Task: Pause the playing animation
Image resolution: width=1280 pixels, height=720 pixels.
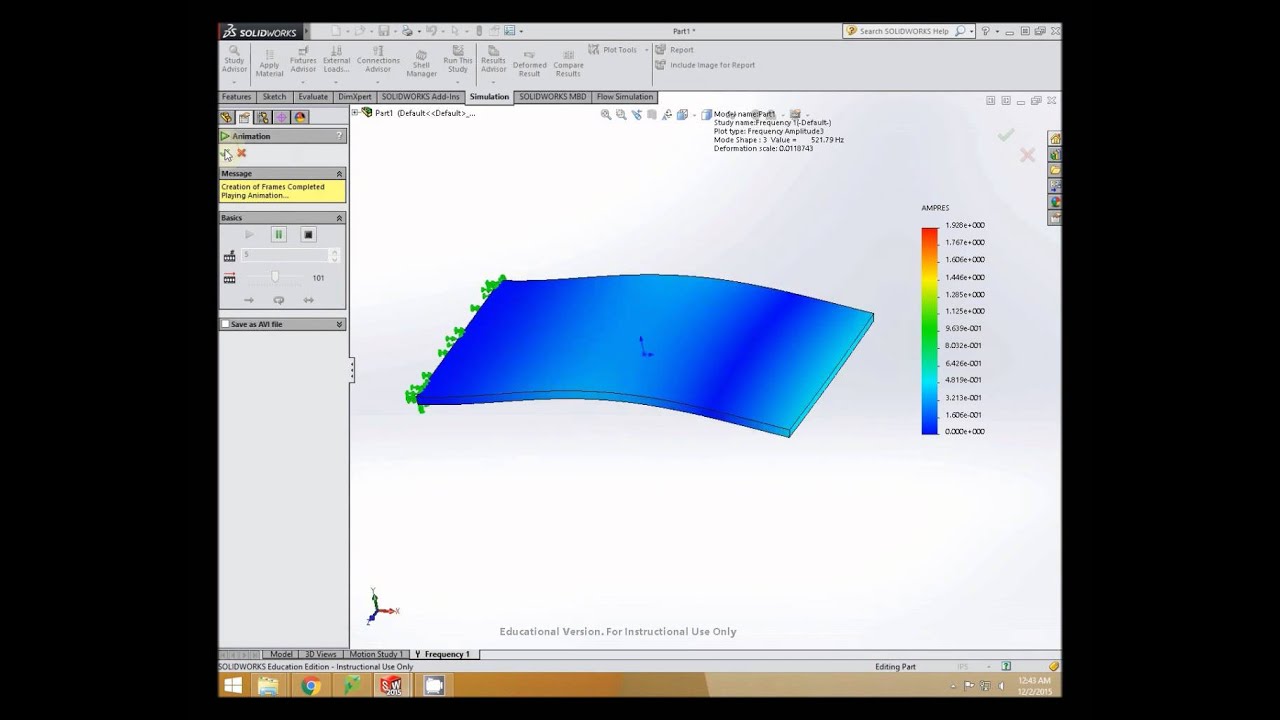Action: coord(279,234)
